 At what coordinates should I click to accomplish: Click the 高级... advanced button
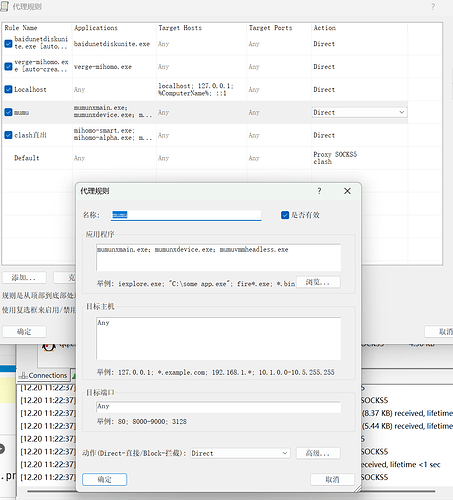point(318,453)
